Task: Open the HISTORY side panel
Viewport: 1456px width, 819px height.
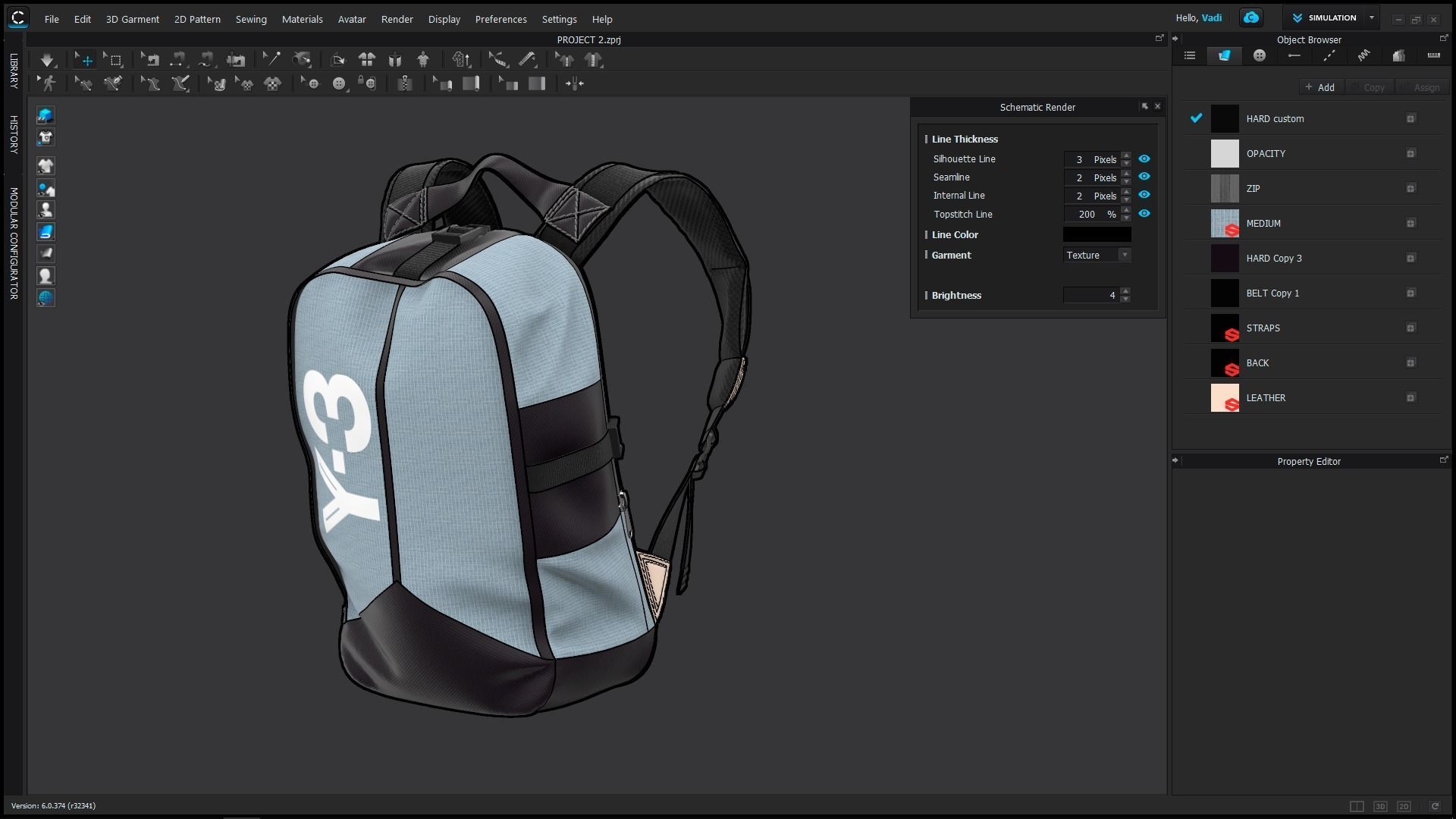Action: pyautogui.click(x=14, y=134)
